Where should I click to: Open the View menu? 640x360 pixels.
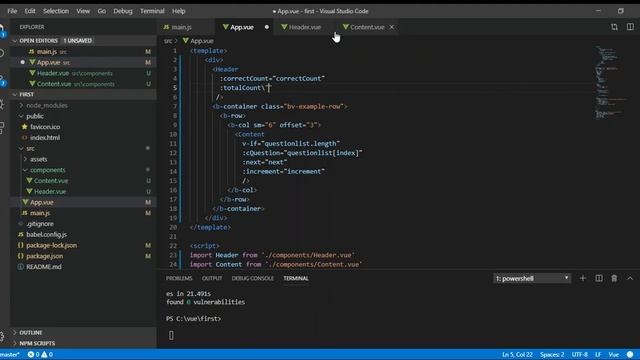83,11
